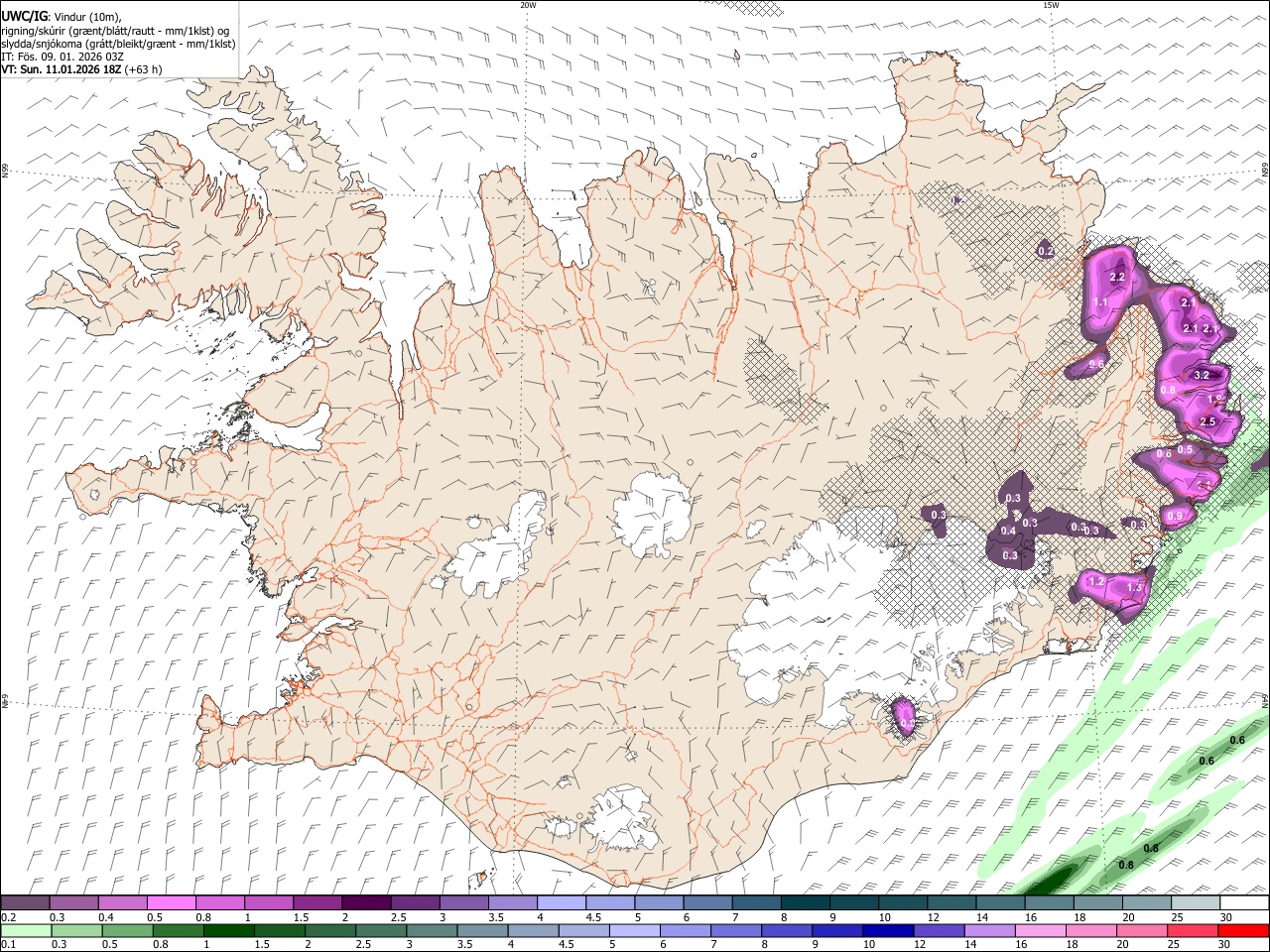Screen dimensions: 1270x952
Task: Pick the darkest purple 2–2.5 snow swatch
Action: (367, 903)
